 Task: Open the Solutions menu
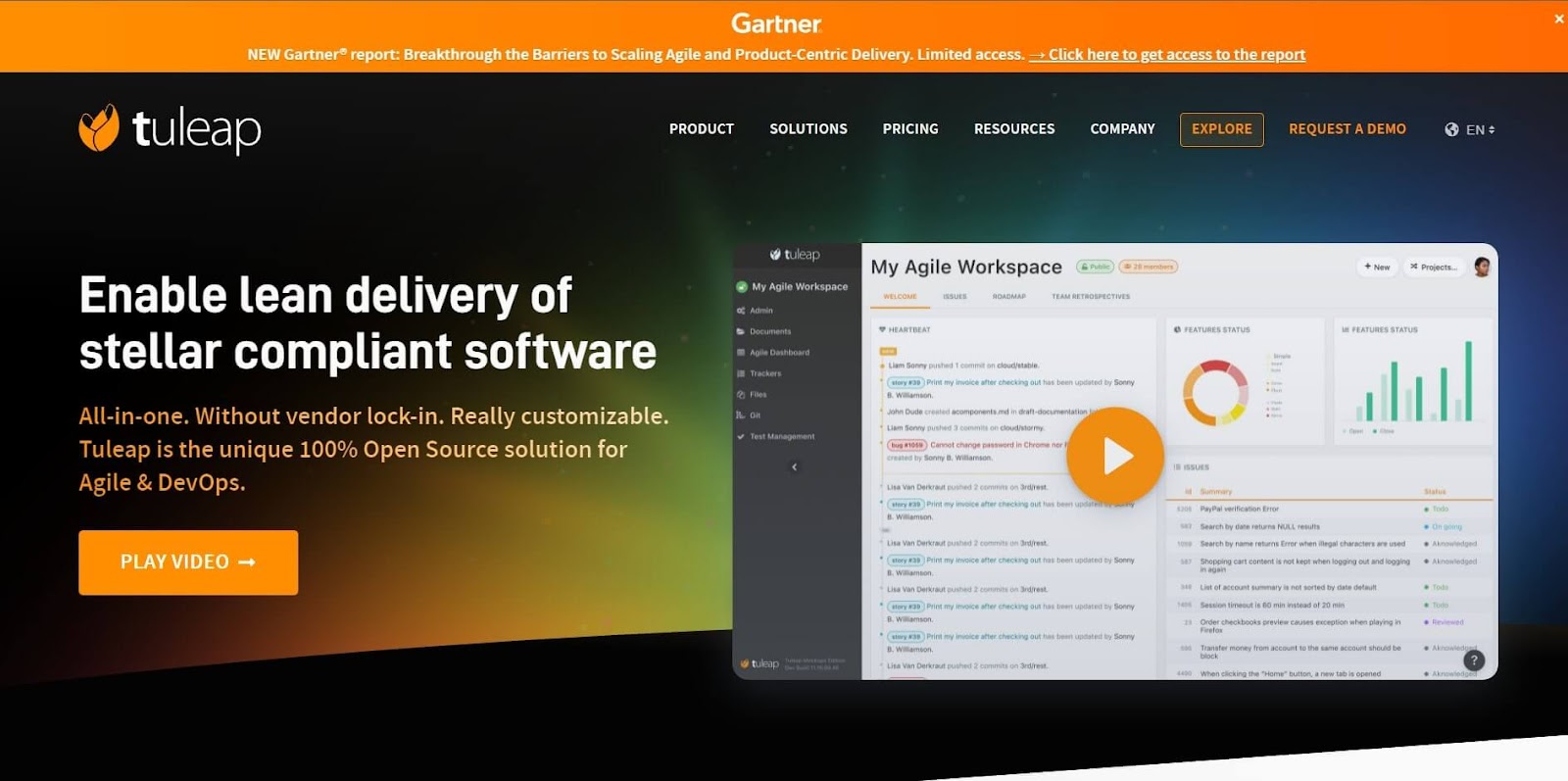coord(808,129)
